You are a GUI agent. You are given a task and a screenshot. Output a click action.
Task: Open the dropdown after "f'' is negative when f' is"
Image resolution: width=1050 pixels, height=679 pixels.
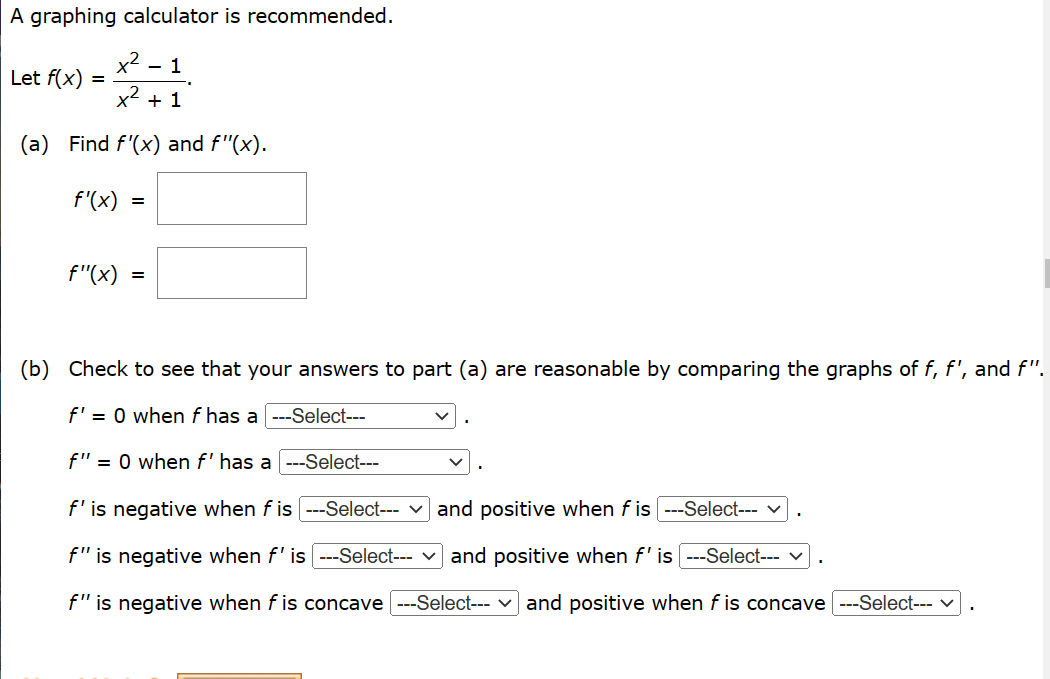click(x=377, y=556)
